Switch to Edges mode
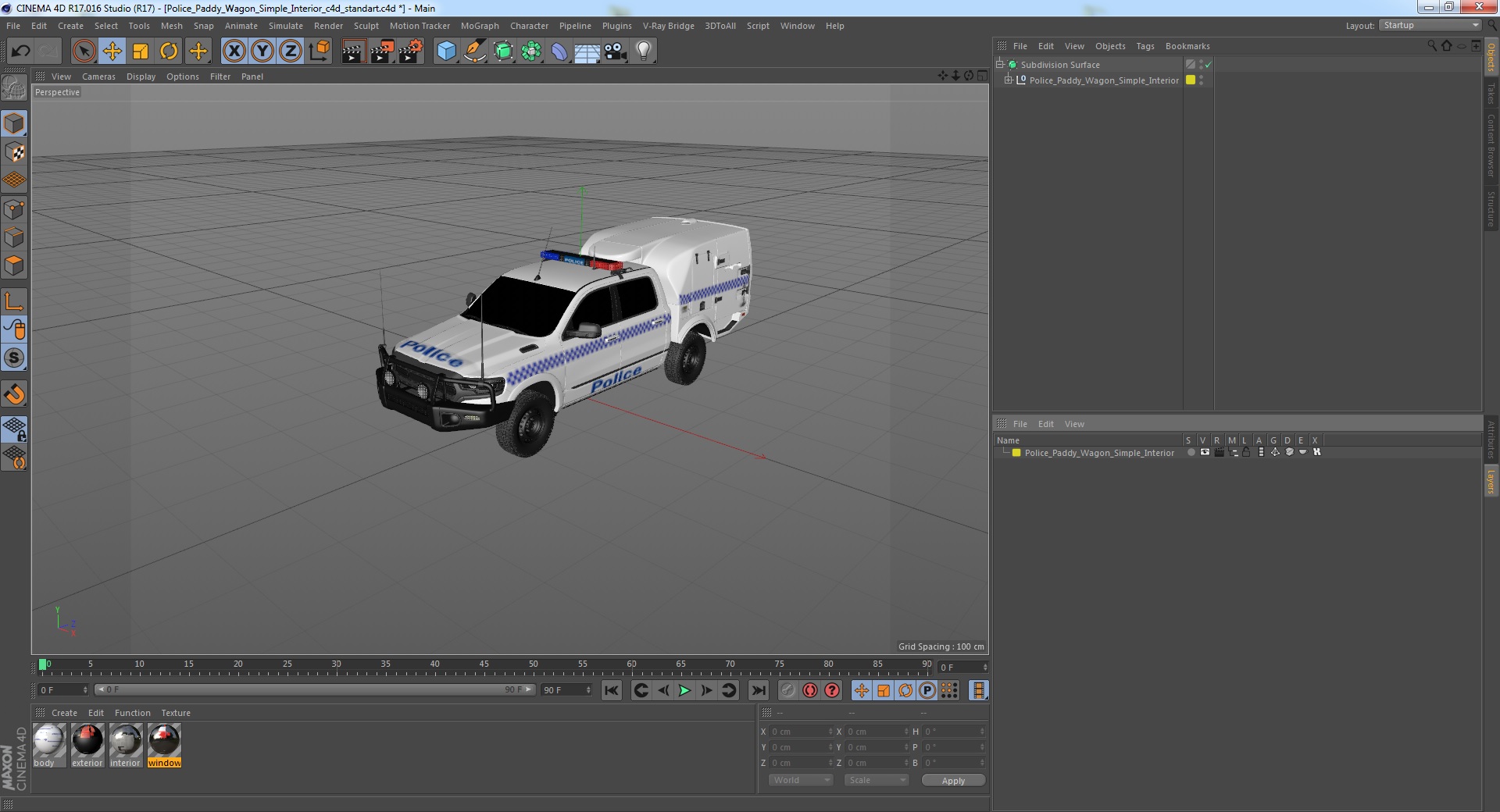 pos(14,237)
